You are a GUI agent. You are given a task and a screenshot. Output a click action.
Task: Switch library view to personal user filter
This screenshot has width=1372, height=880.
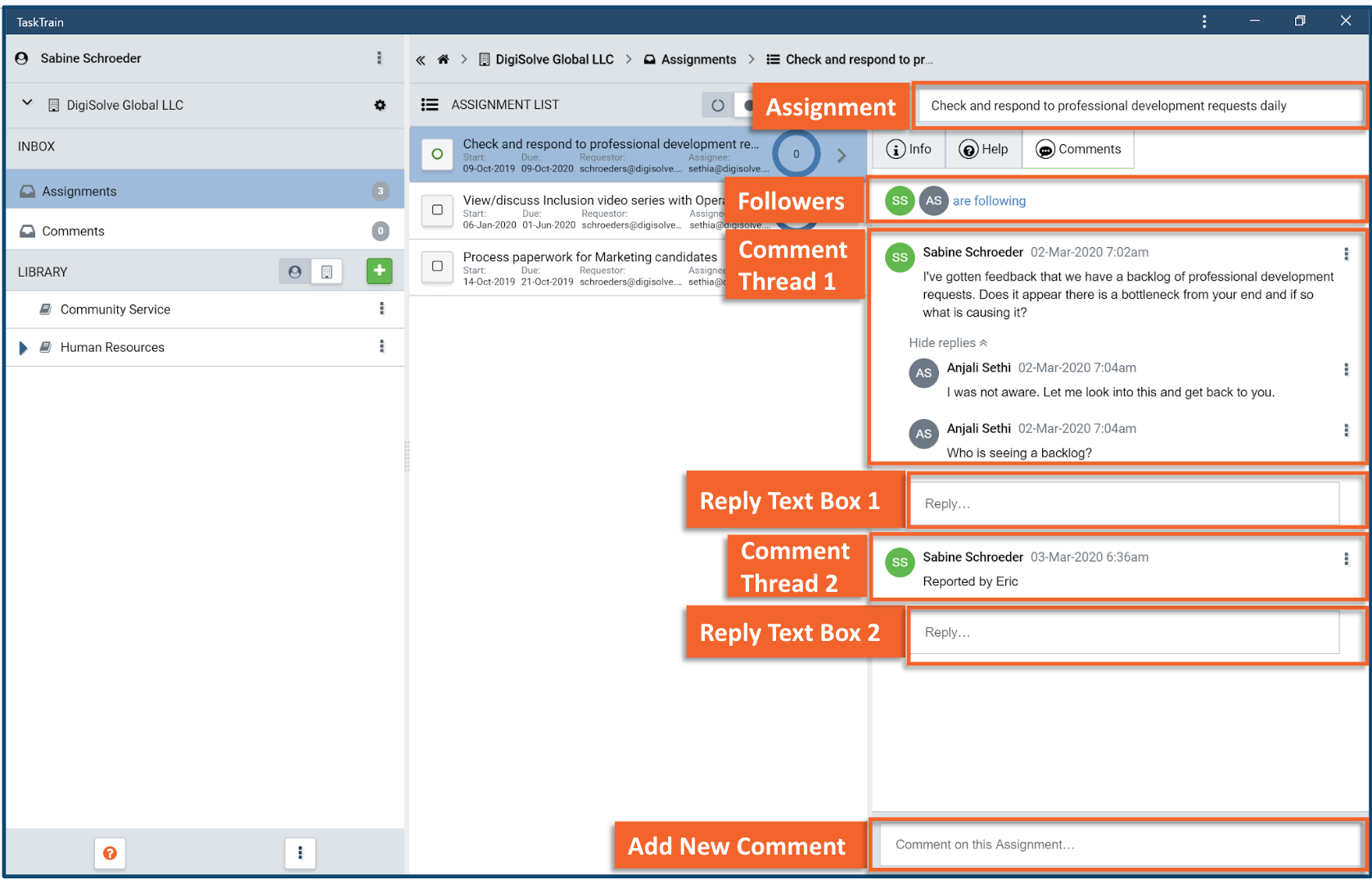tap(295, 272)
